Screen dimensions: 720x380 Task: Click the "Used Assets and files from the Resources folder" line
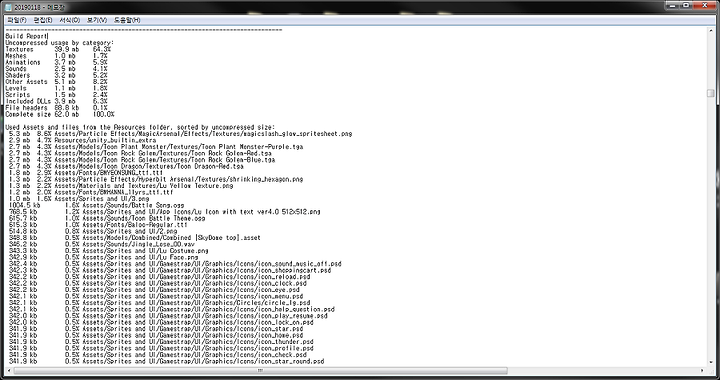pyautogui.click(x=140, y=127)
